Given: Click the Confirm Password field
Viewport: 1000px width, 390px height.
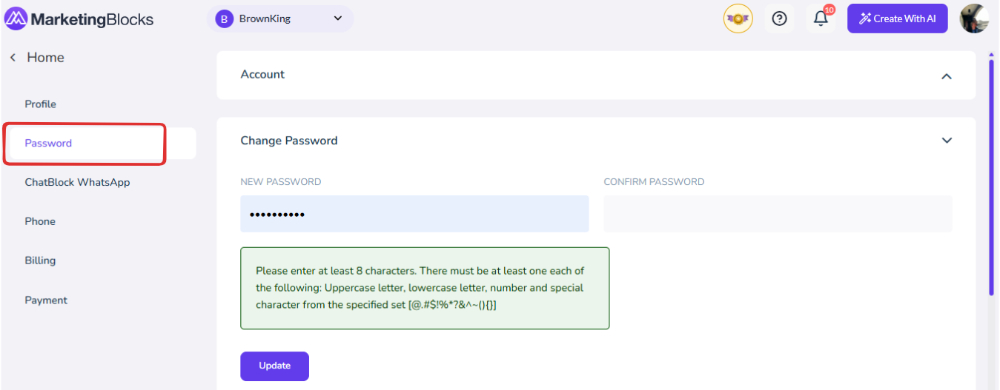Looking at the screenshot, I should [778, 213].
